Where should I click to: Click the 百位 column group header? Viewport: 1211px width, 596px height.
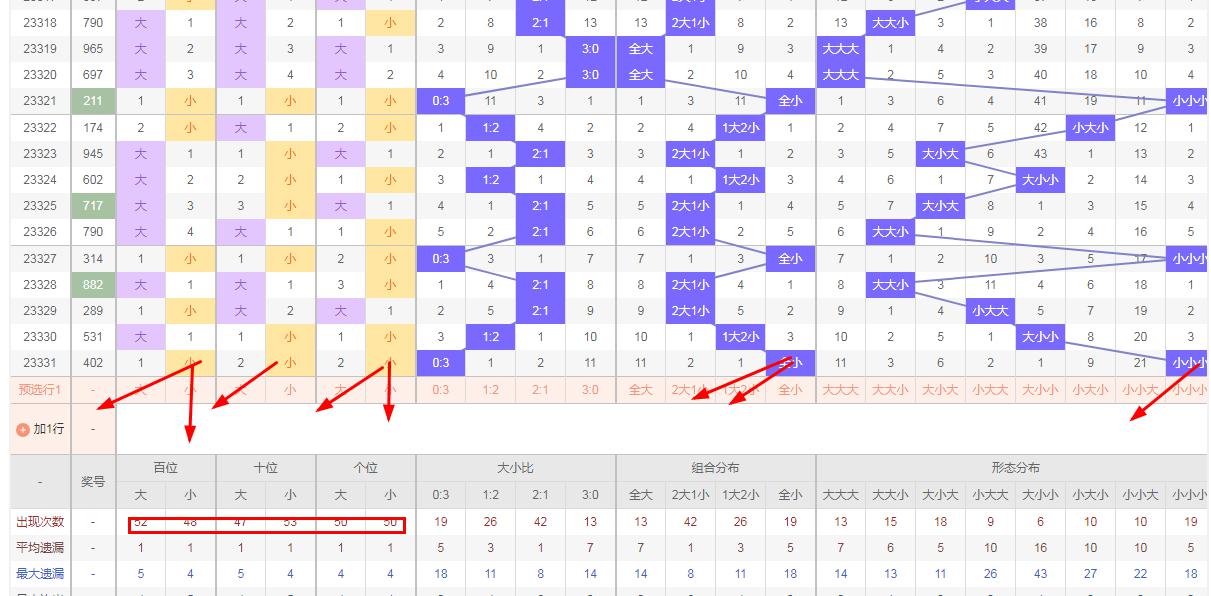coord(166,468)
